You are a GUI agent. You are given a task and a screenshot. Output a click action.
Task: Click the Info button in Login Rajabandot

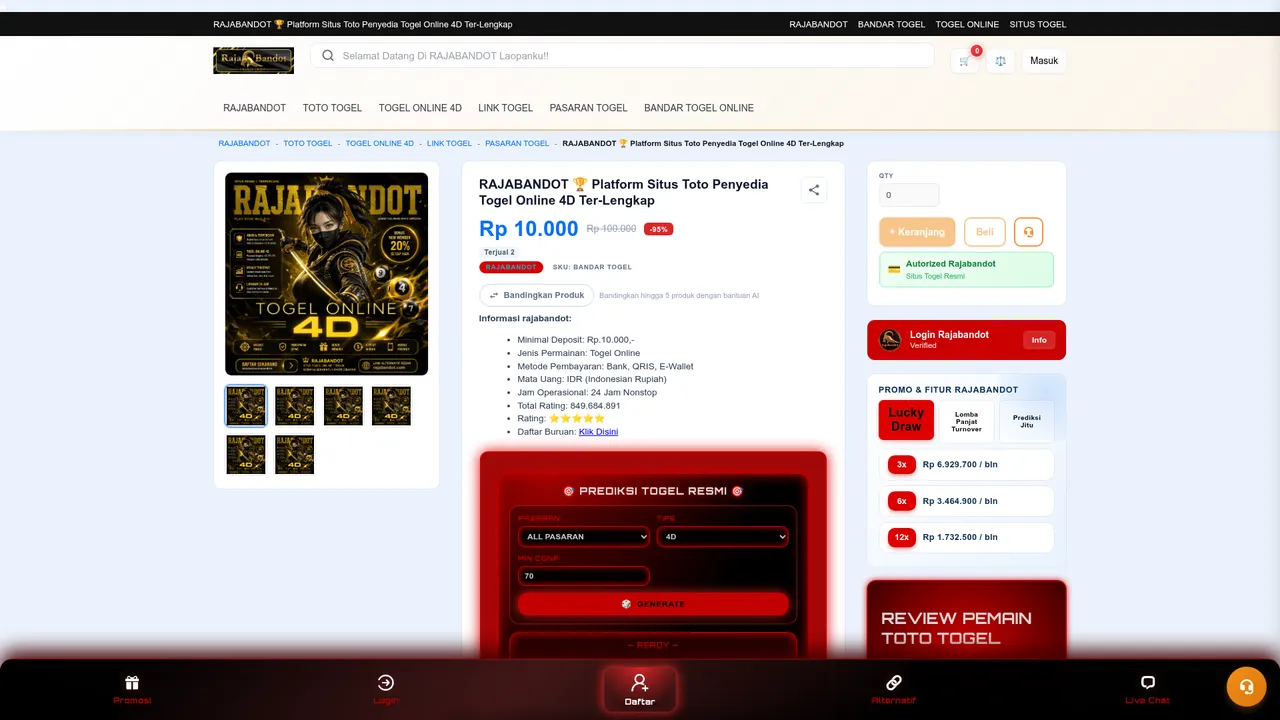[1039, 340]
